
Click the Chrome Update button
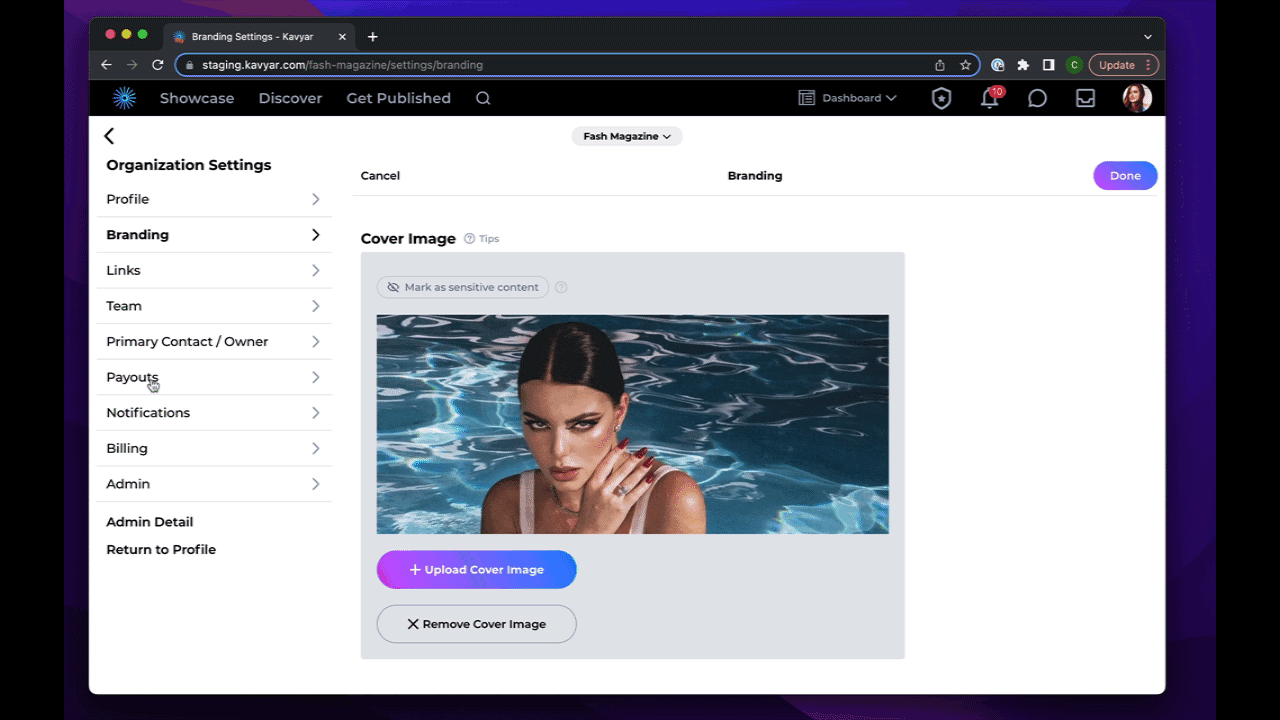(1123, 65)
